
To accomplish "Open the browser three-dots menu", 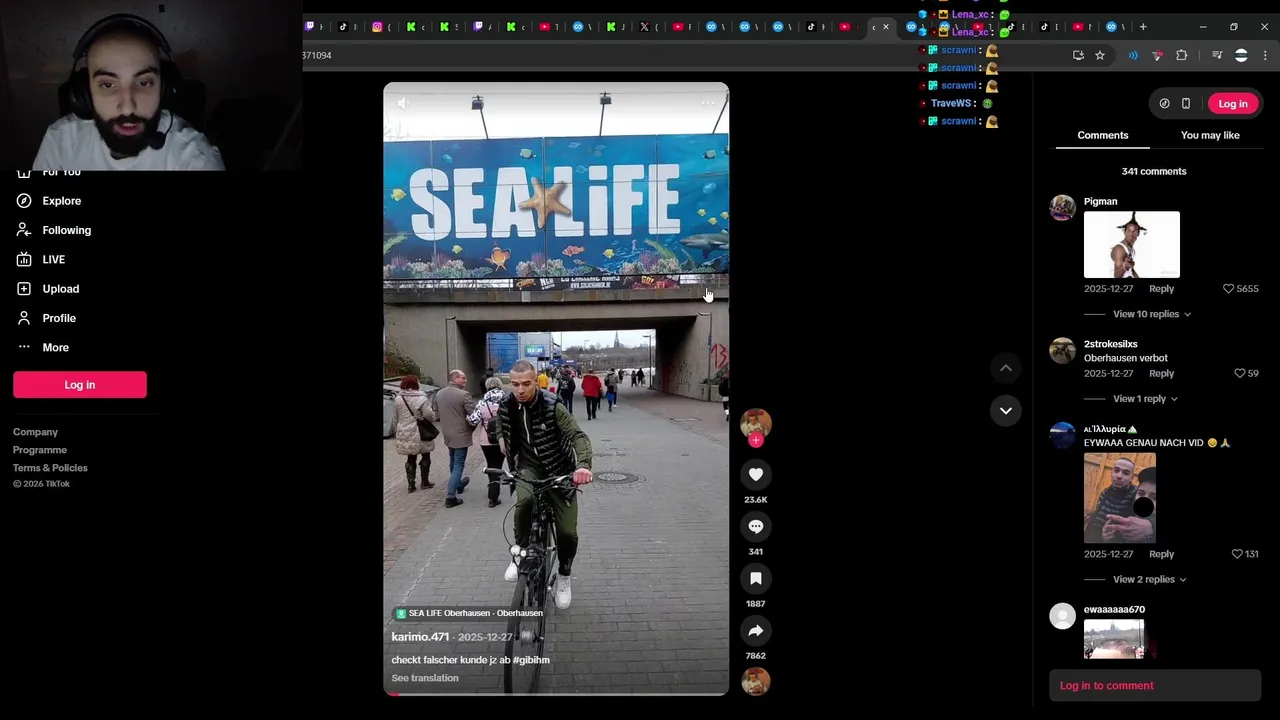I will tap(1265, 56).
